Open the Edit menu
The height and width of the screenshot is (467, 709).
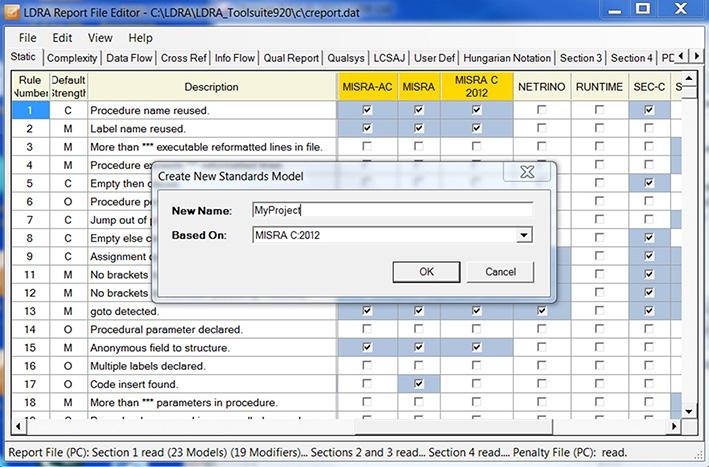point(62,38)
